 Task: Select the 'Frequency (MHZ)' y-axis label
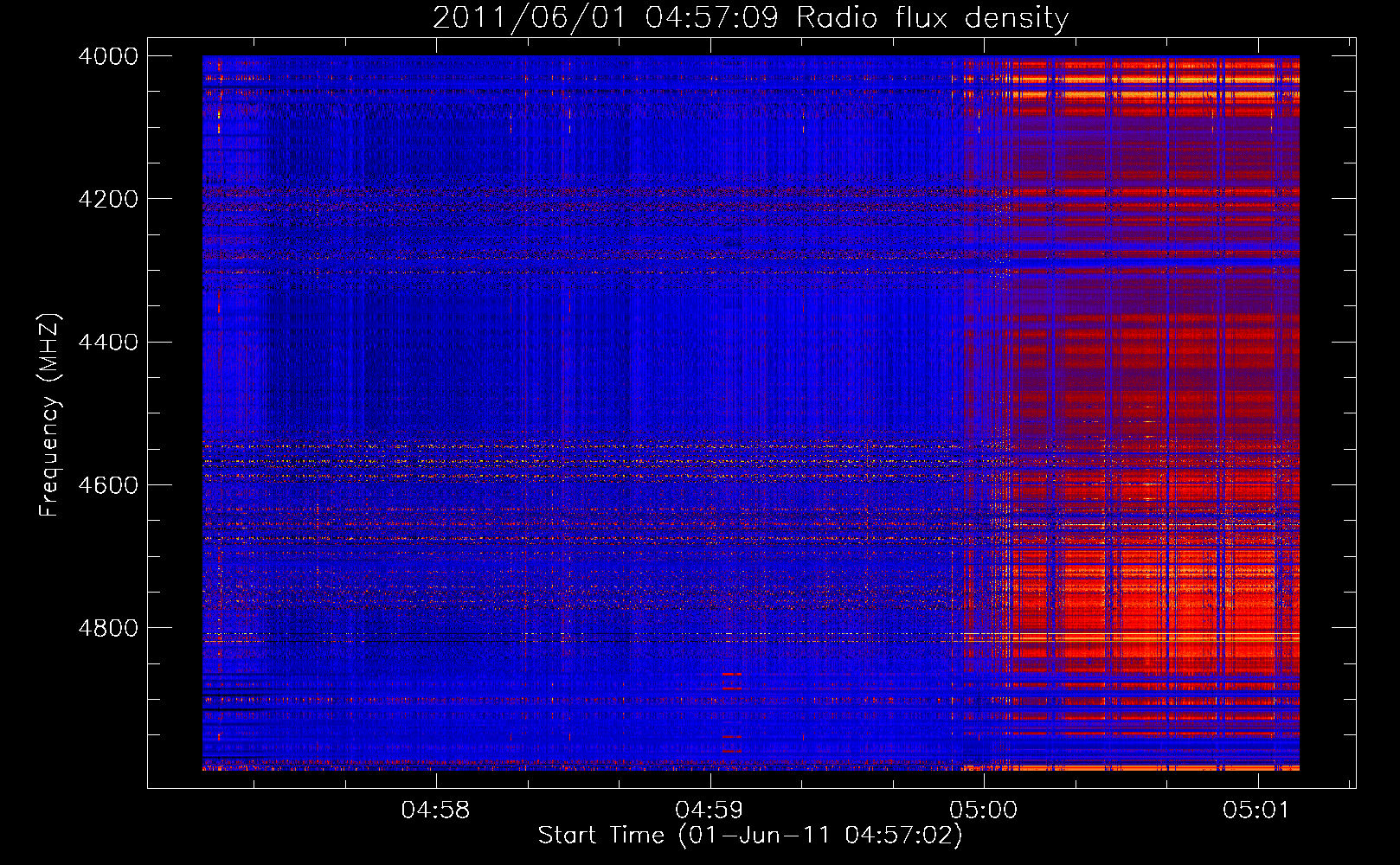pyautogui.click(x=49, y=415)
